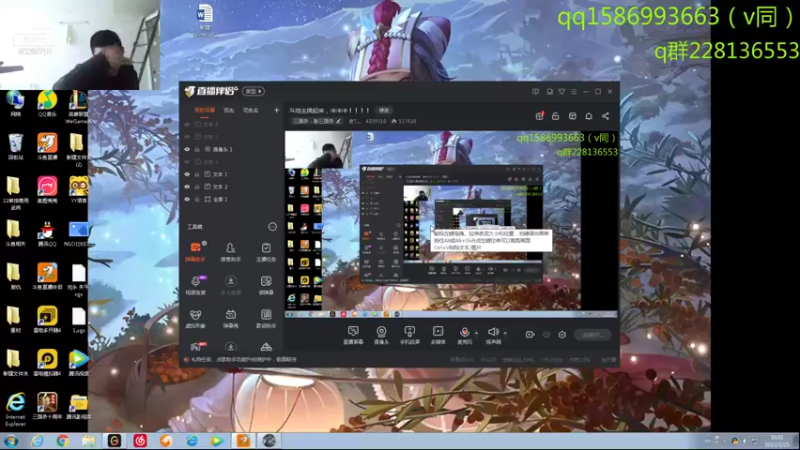Open the skin (shirt) icon in title bar
The width and height of the screenshot is (800, 450).
tap(561, 92)
